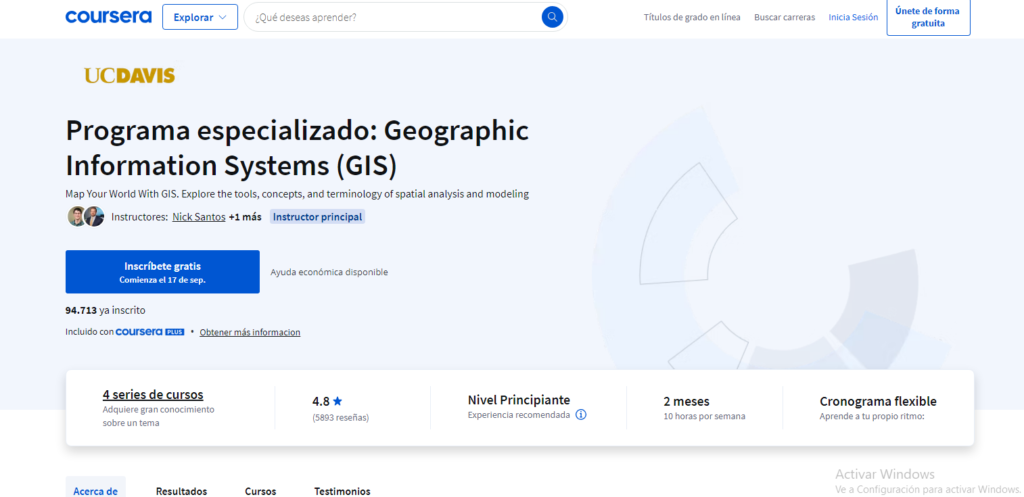Click the Instructor principal badge
Viewport: 1024px width, 497px height.
(x=317, y=217)
